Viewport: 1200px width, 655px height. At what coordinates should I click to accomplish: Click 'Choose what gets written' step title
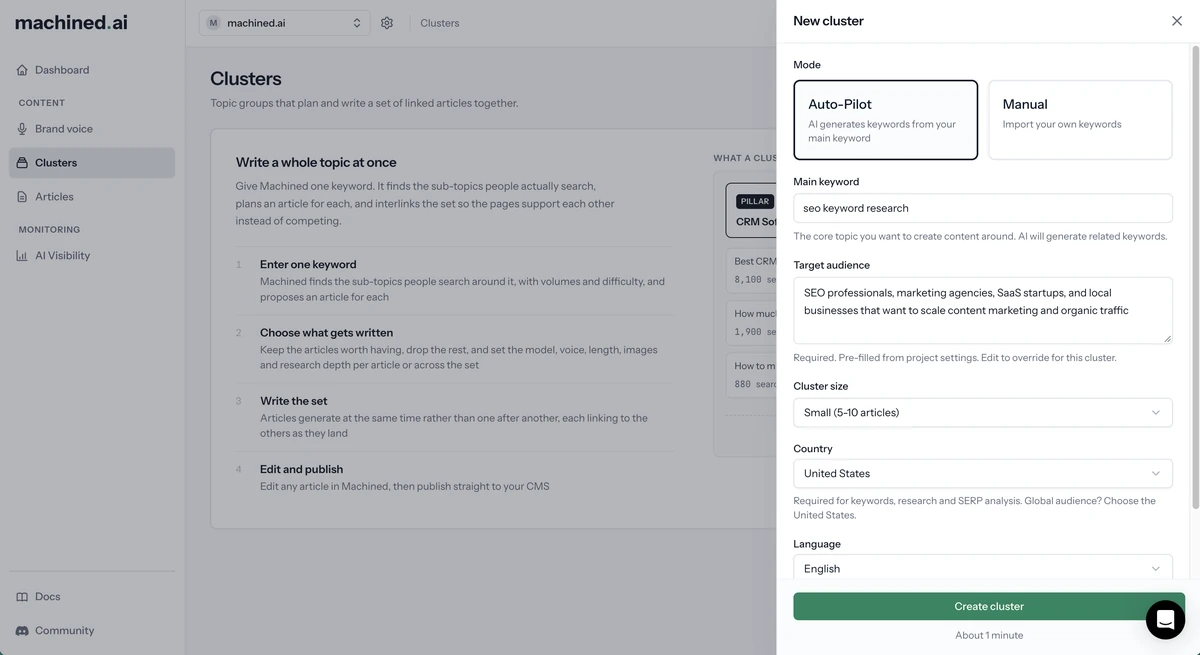(326, 333)
